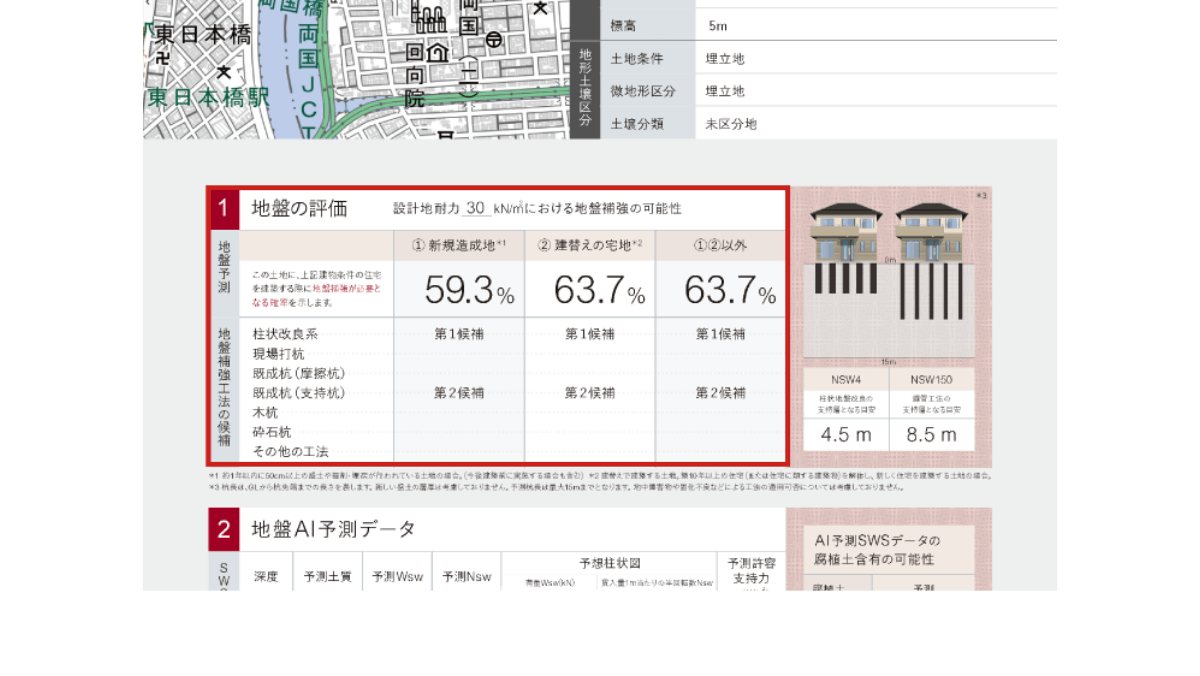Click the shrine icon beside 回向院 on map
The height and width of the screenshot is (676, 1200).
[437, 52]
